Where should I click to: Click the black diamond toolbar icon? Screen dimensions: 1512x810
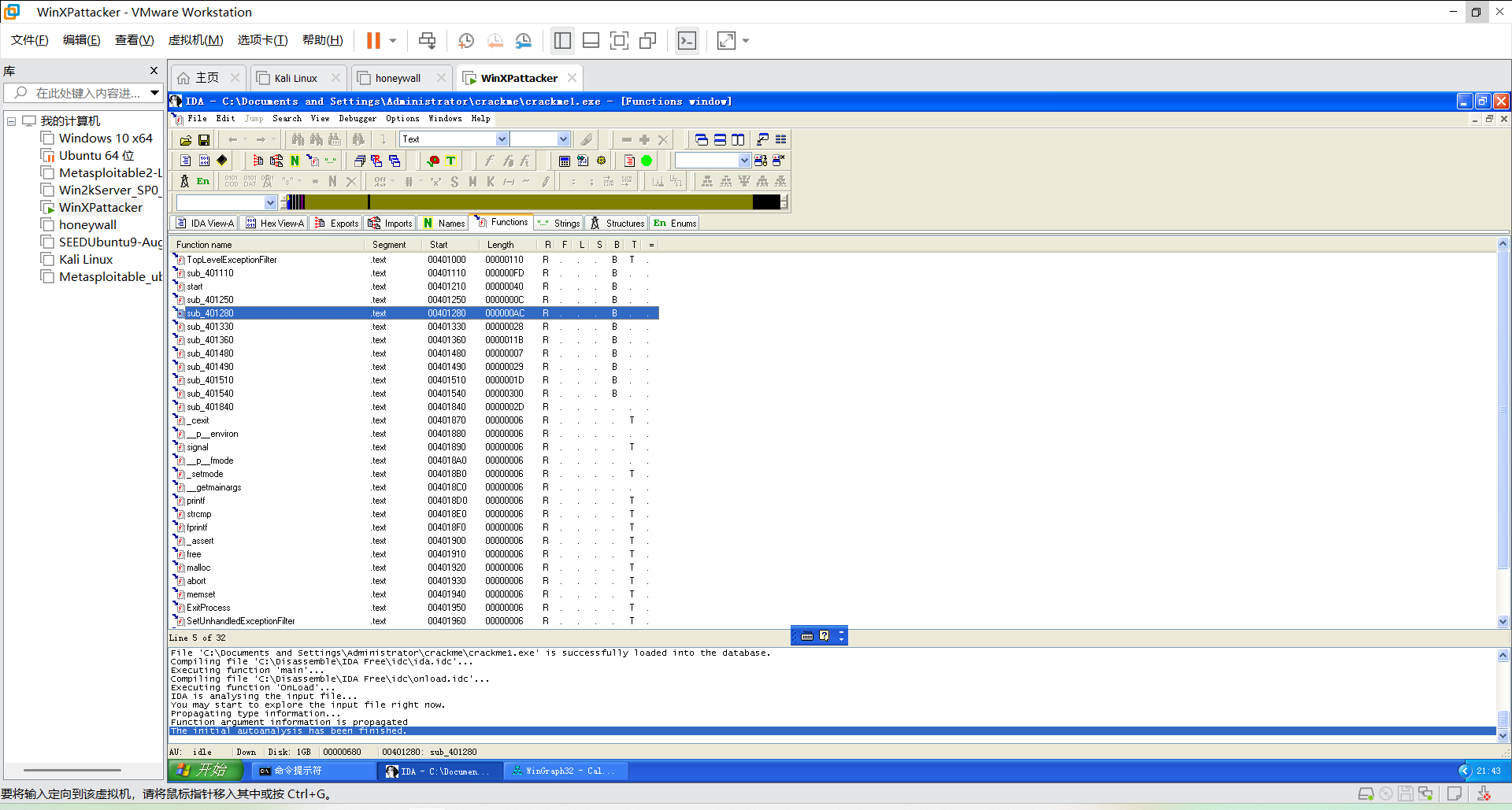pos(223,161)
